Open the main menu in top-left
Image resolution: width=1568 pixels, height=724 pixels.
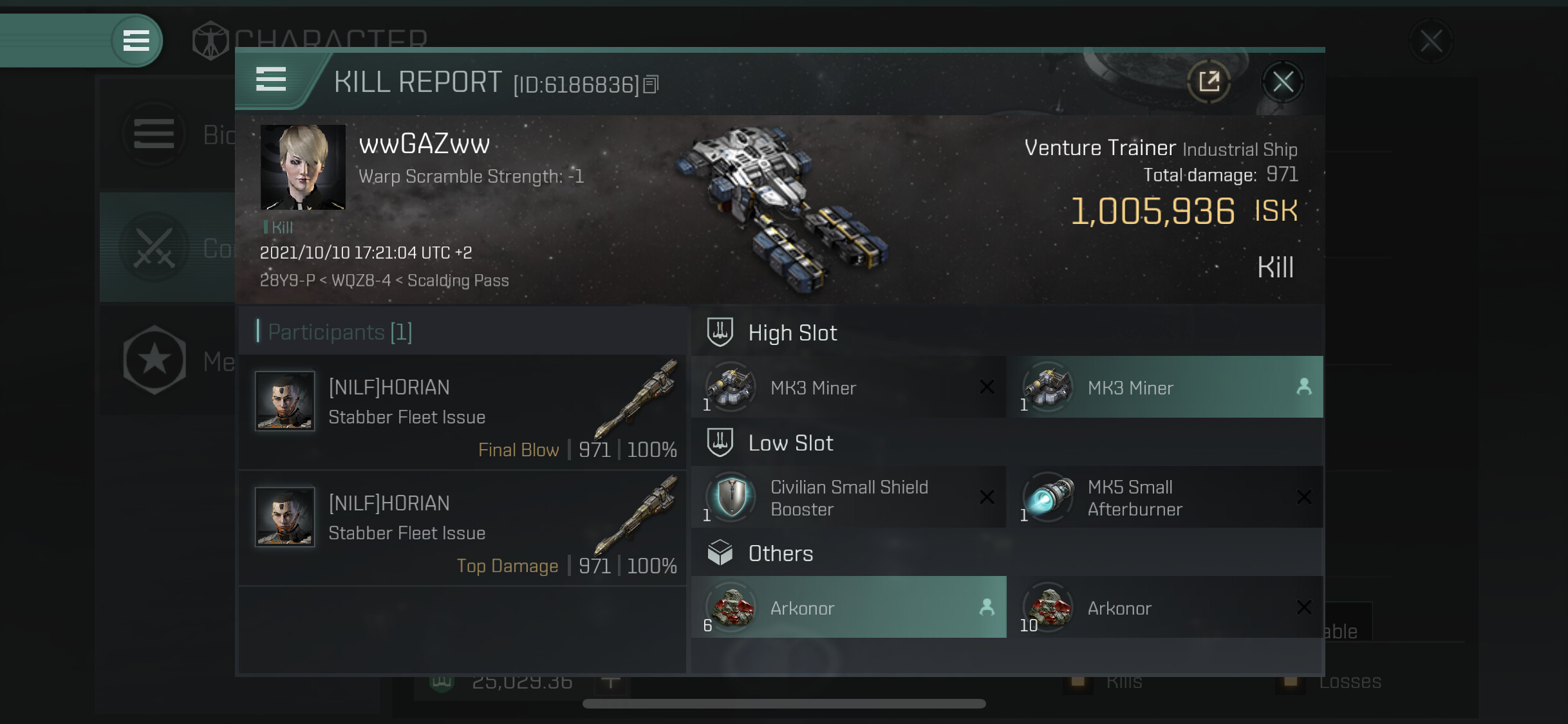pyautogui.click(x=136, y=41)
